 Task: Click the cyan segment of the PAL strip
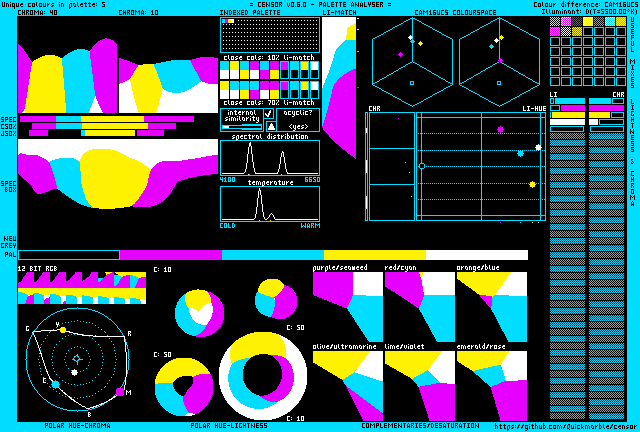click(x=273, y=255)
